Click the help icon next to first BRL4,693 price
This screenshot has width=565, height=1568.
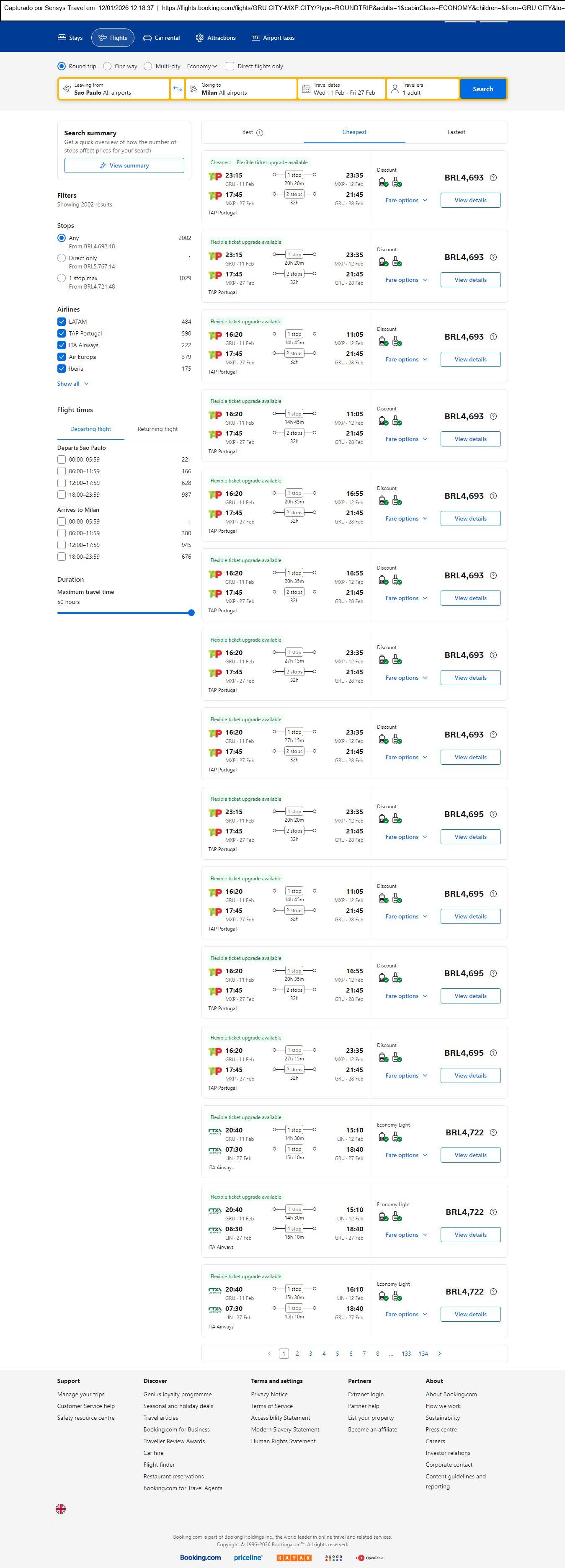click(x=493, y=178)
